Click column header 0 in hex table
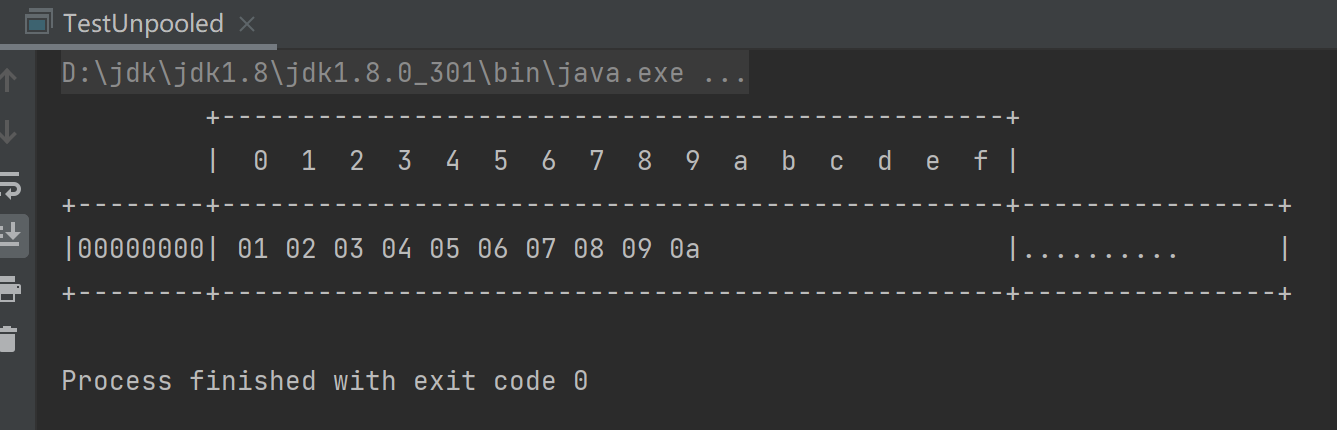1337x430 pixels. pyautogui.click(x=261, y=161)
